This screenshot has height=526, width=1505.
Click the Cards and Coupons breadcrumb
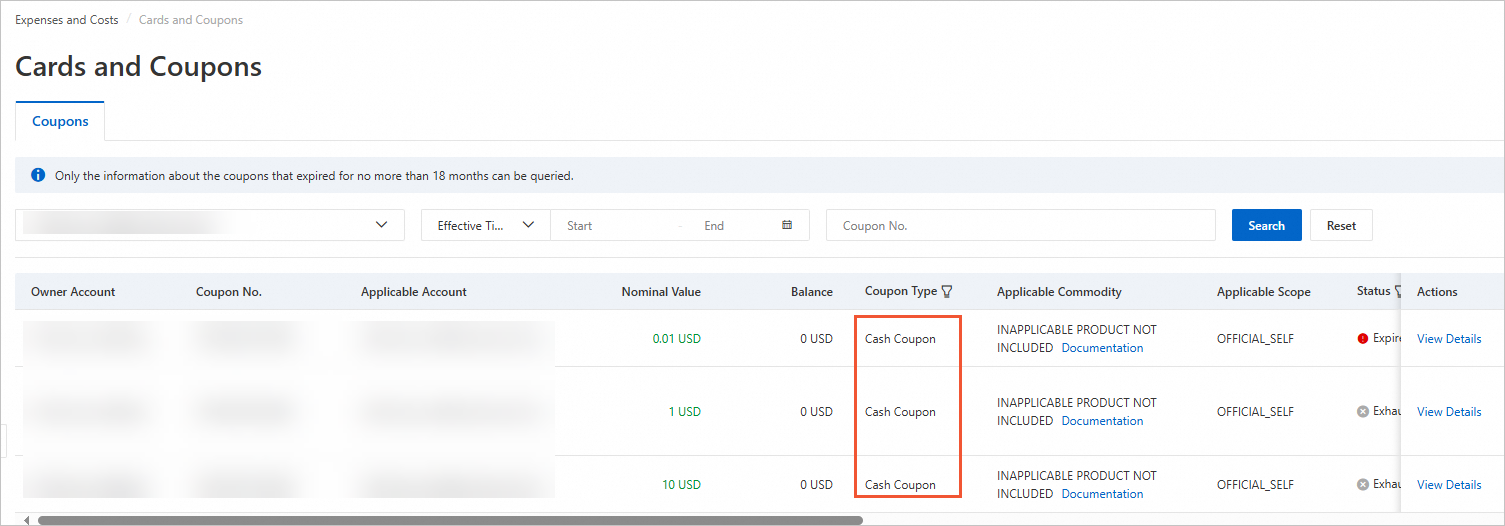(x=190, y=20)
